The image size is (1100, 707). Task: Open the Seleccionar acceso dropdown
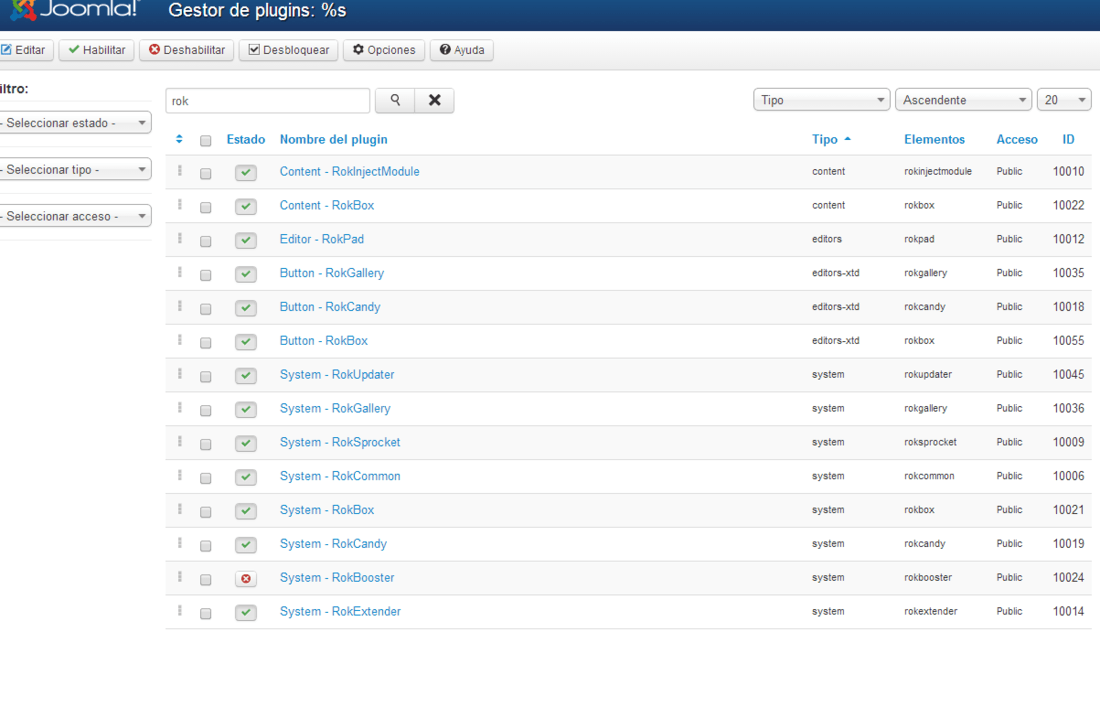tap(74, 216)
